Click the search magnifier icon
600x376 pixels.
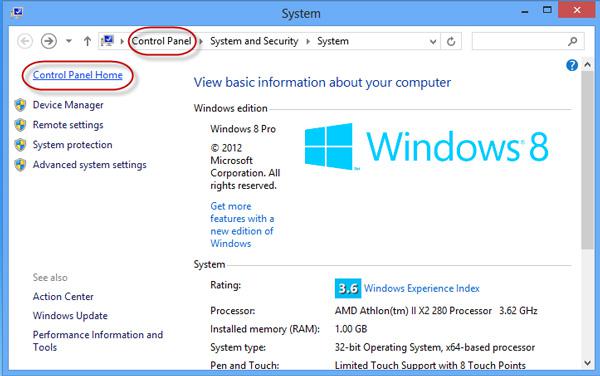click(x=573, y=41)
